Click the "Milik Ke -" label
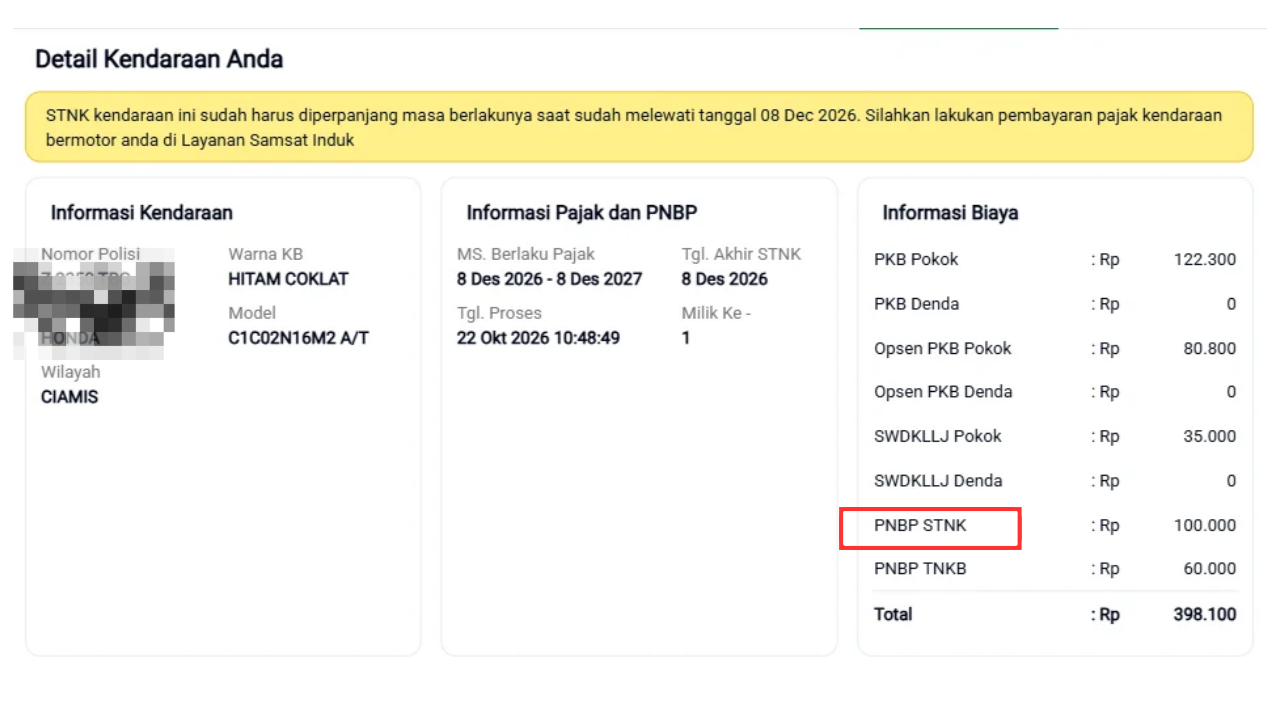This screenshot has width=1280, height=720. (716, 313)
